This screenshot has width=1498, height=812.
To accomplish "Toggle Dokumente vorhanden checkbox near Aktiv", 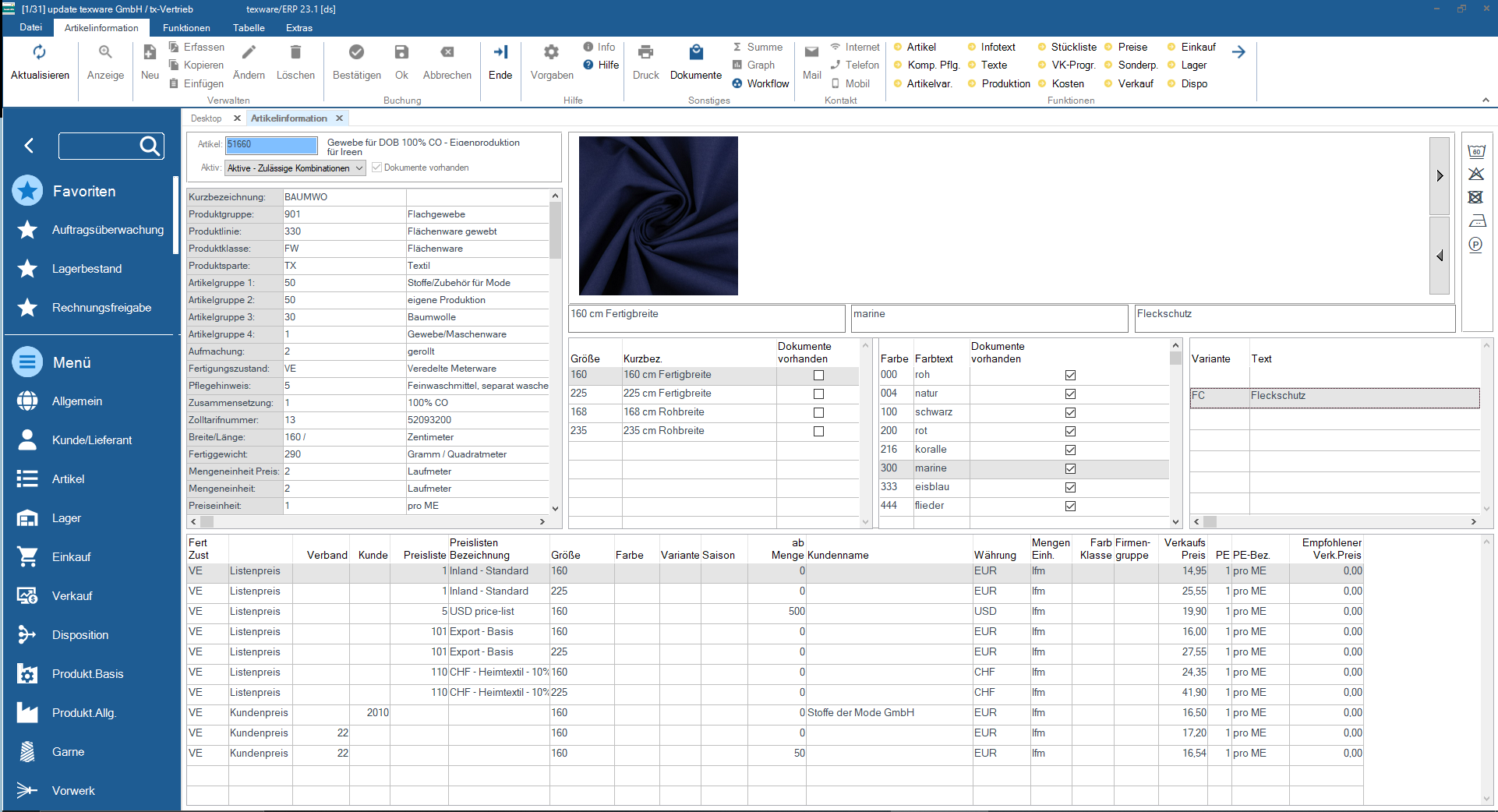I will [x=376, y=168].
